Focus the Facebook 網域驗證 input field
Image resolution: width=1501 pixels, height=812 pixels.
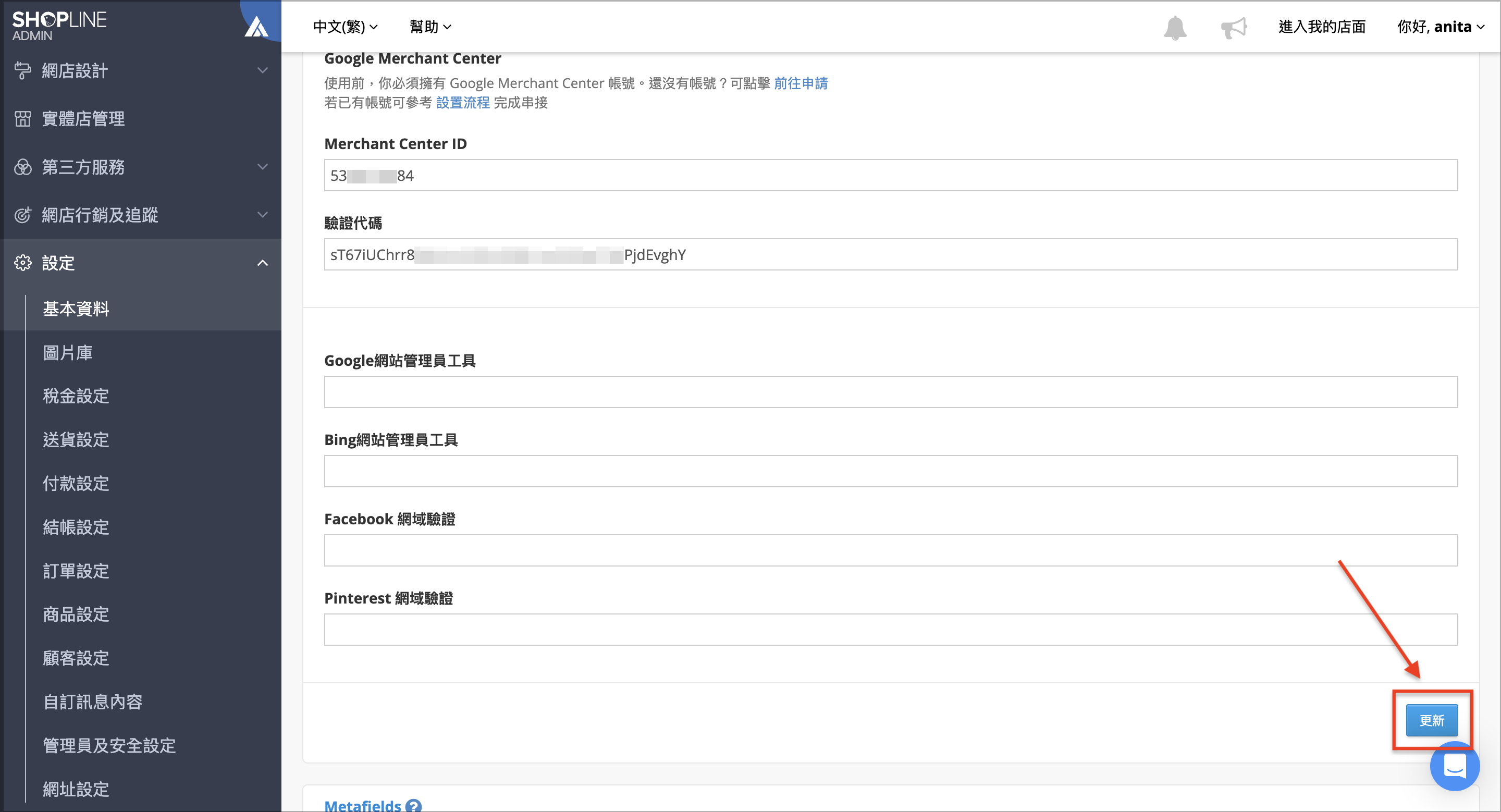[x=891, y=550]
